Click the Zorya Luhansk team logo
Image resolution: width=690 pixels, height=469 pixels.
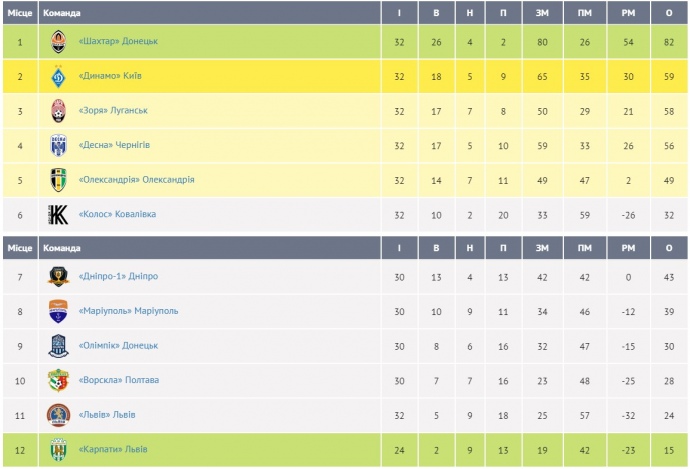(58, 111)
